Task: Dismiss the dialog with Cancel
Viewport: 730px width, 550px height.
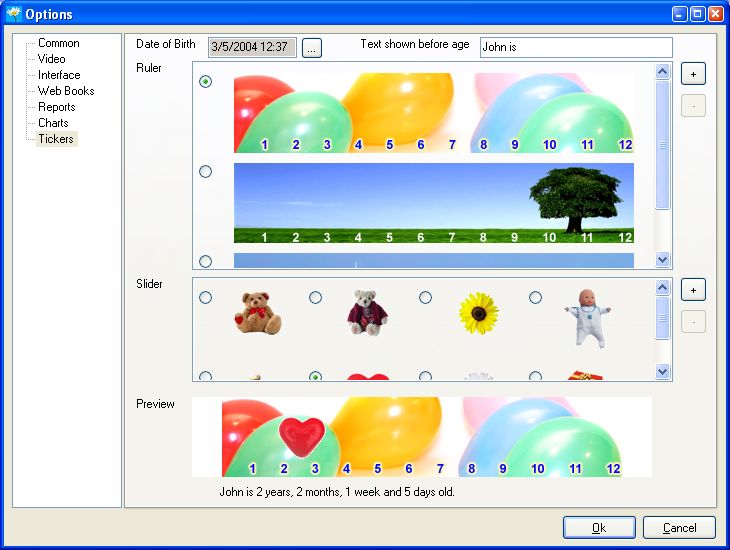Action: [679, 528]
